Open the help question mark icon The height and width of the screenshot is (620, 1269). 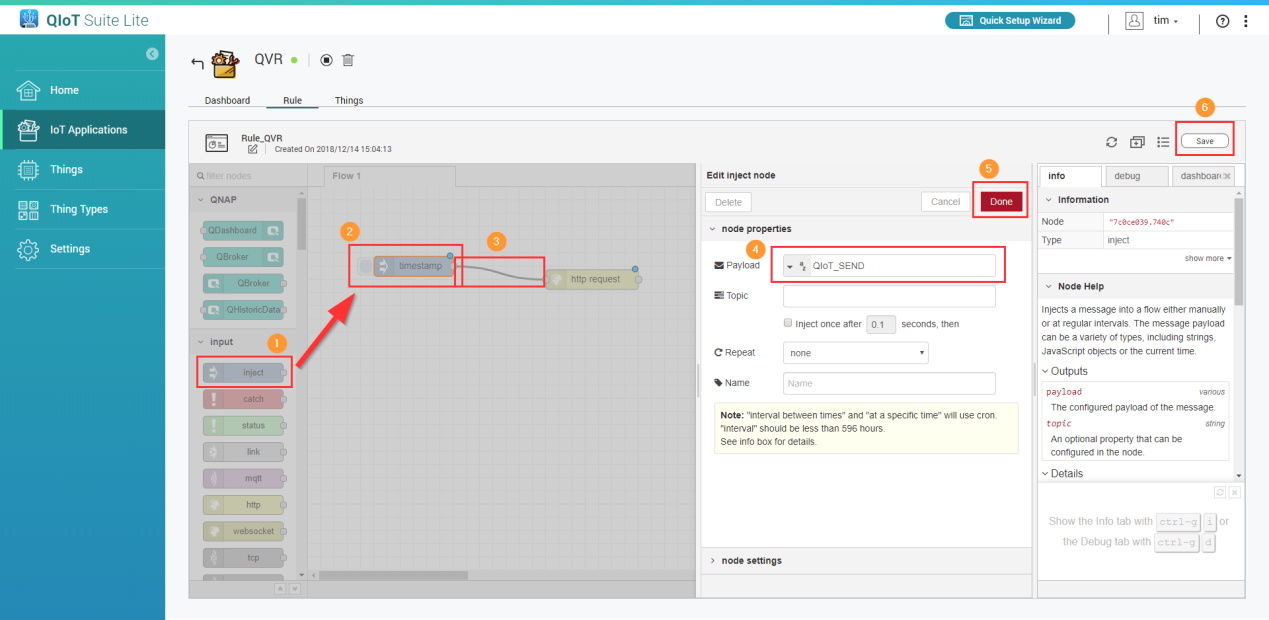click(1222, 21)
